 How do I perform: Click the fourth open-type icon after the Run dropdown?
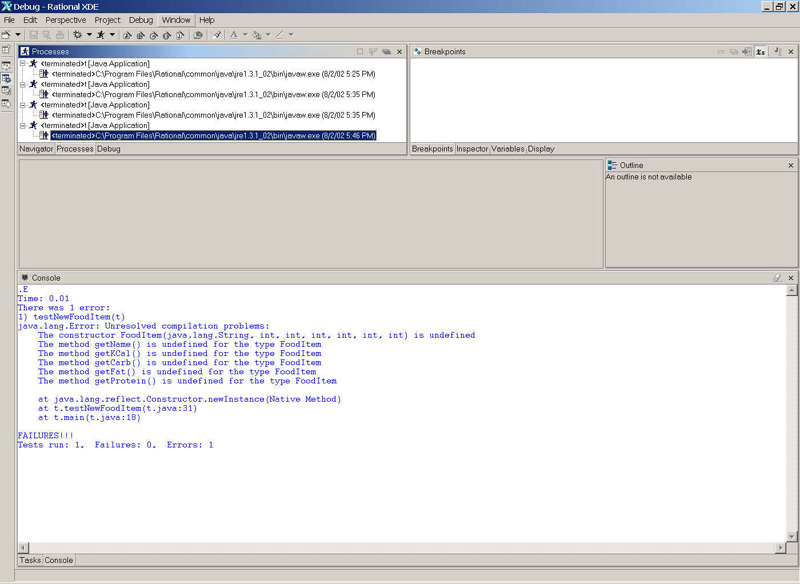[167, 35]
